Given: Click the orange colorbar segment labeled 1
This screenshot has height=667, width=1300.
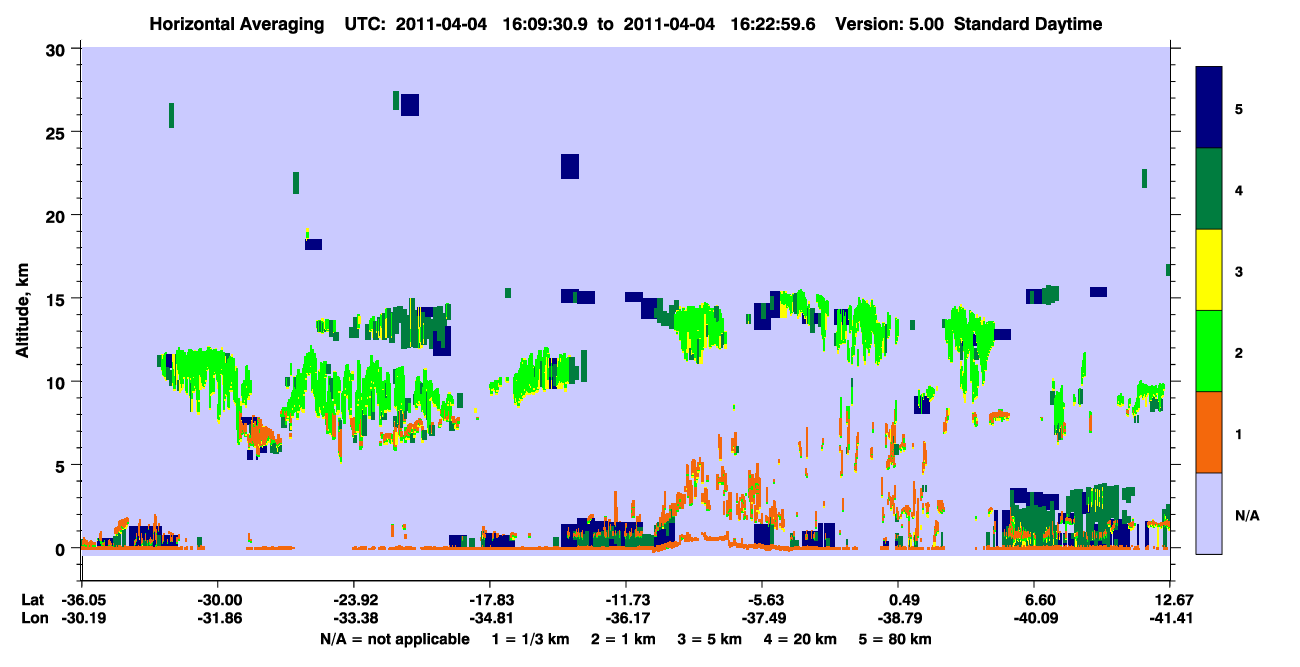Looking at the screenshot, I should tap(1209, 432).
